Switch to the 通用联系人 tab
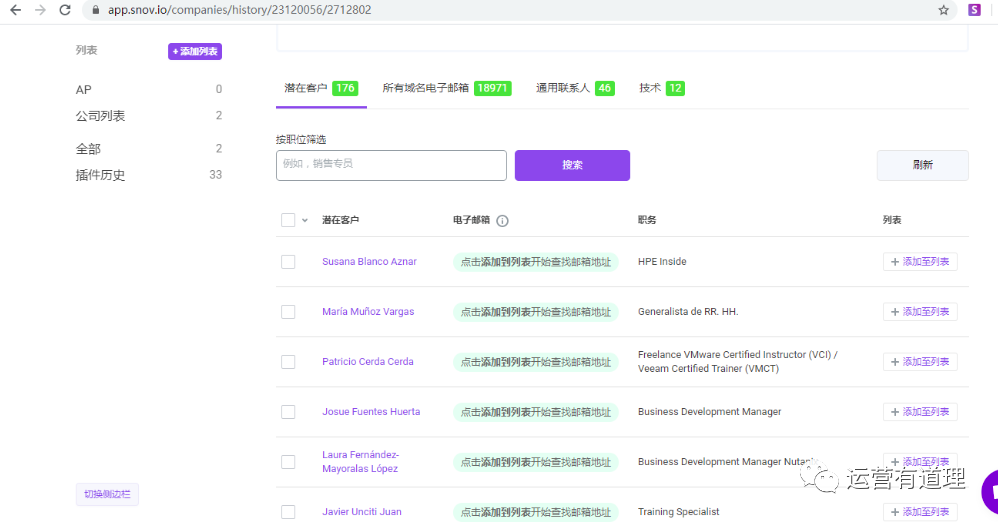This screenshot has width=998, height=522. tap(574, 88)
